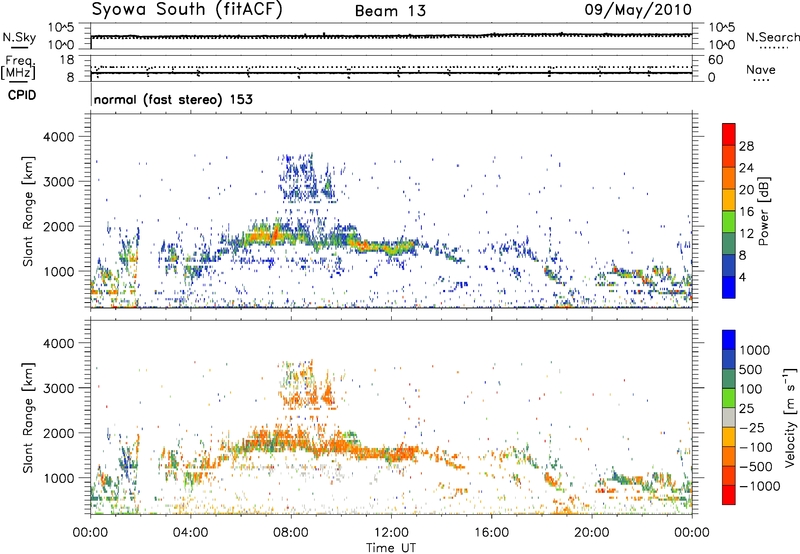Click the 'Nave' legend label
Image resolution: width=800 pixels, height=554 pixels.
click(x=761, y=70)
